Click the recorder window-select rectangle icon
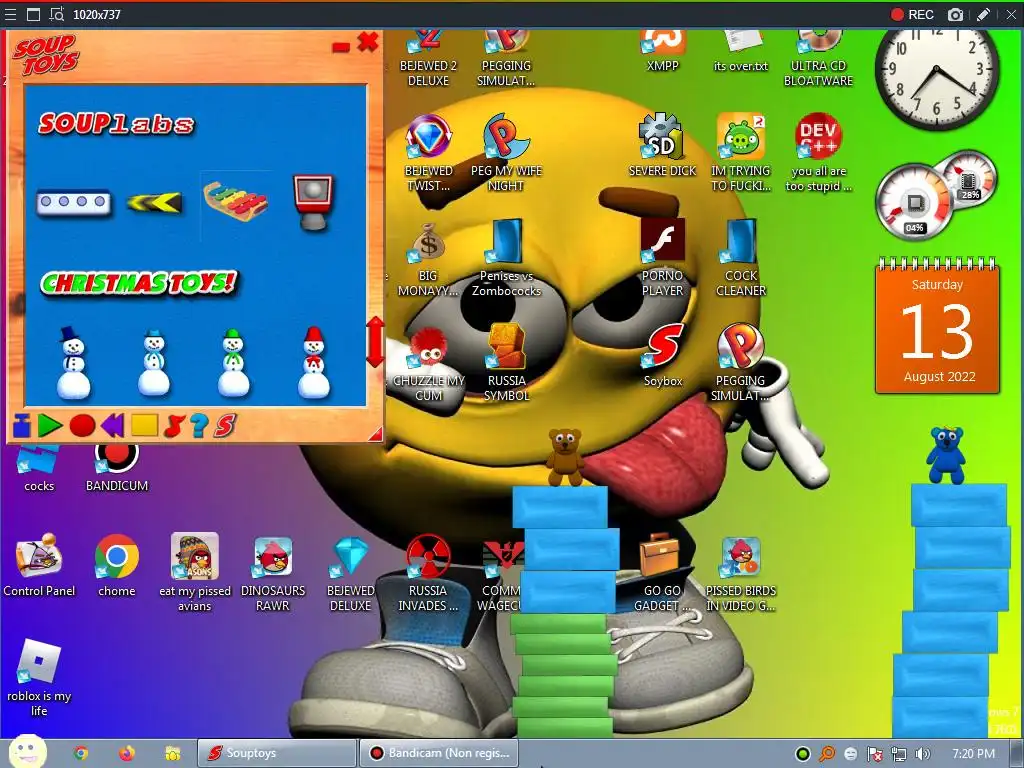 (33, 14)
